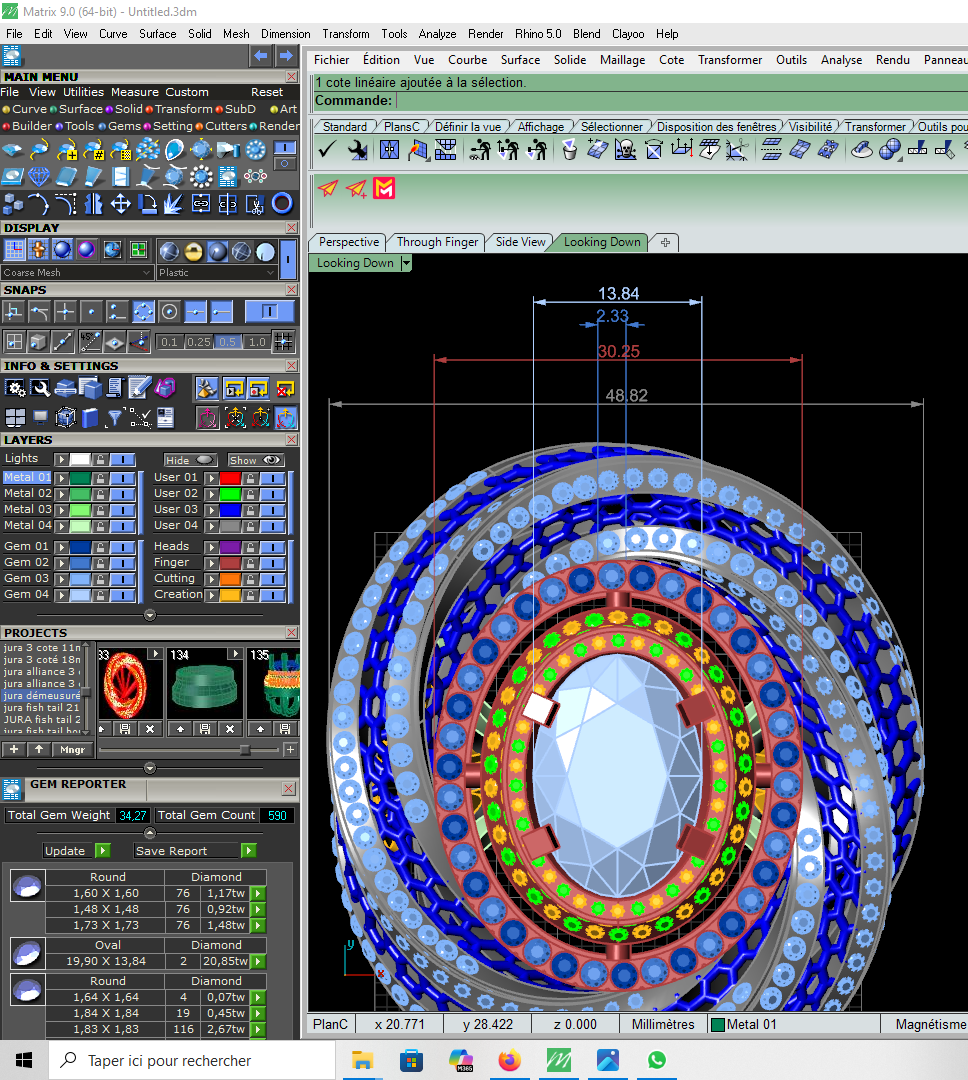Image resolution: width=968 pixels, height=1080 pixels.
Task: Click the skull icon in the PlansC toolbar
Action: [626, 150]
